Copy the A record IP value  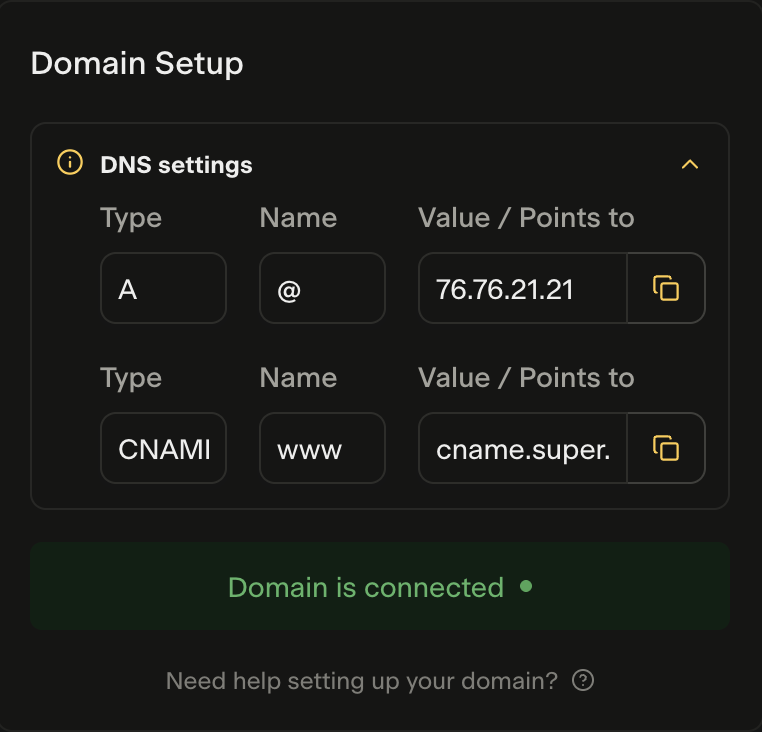point(666,288)
